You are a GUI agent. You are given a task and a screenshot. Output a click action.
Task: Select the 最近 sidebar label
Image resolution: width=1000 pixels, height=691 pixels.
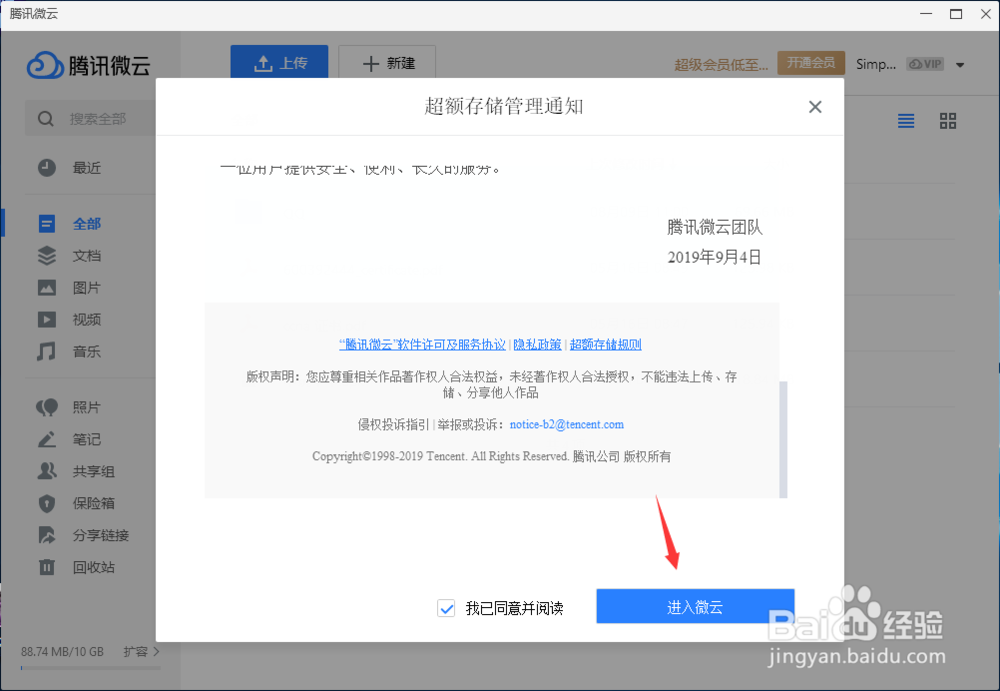87,168
